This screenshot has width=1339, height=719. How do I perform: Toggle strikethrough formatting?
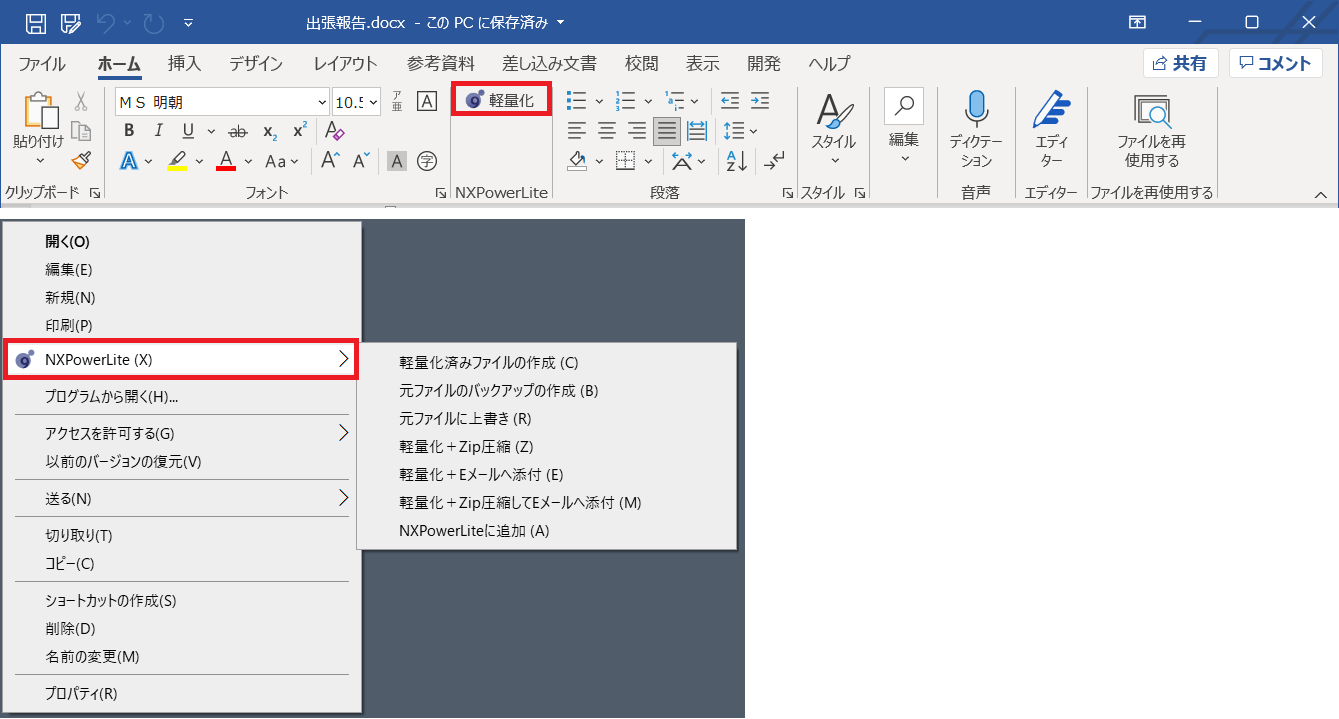[x=238, y=131]
